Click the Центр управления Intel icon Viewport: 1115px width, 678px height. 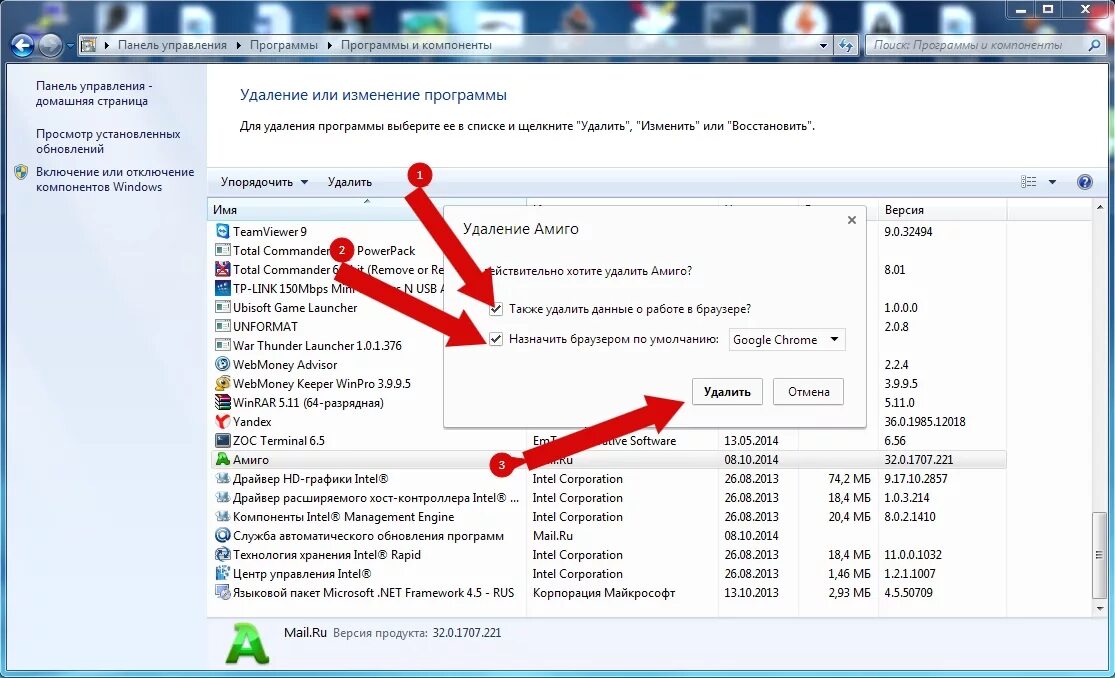(x=223, y=573)
